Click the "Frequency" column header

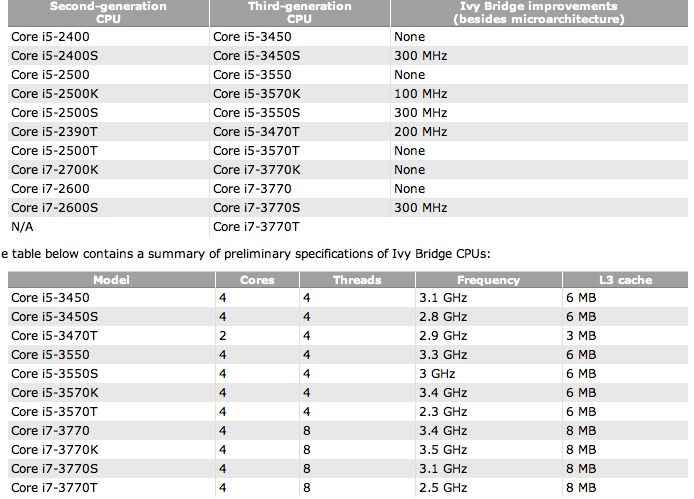point(489,280)
